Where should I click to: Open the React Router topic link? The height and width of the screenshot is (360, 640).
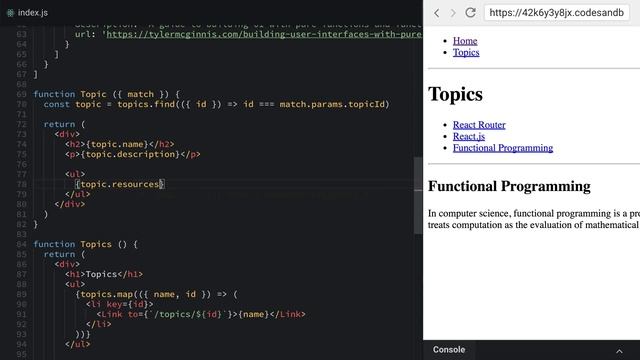coord(479,124)
